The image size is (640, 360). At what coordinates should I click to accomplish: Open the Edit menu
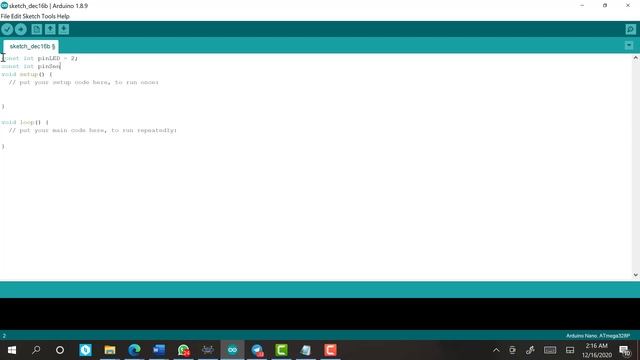coord(16,16)
